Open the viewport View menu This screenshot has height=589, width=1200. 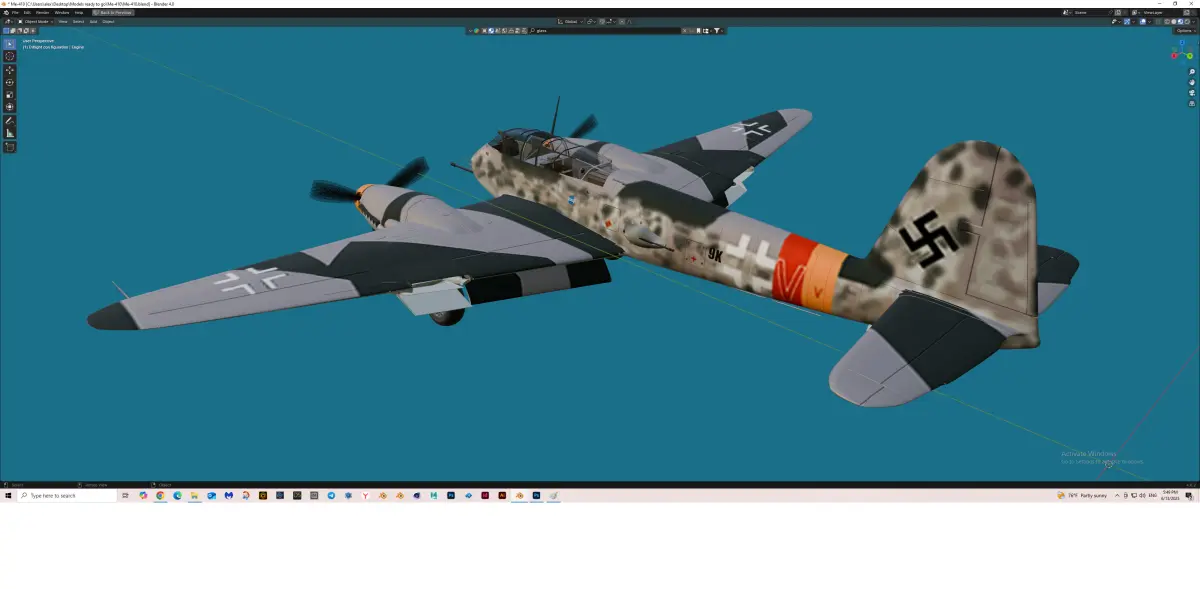pyautogui.click(x=63, y=22)
